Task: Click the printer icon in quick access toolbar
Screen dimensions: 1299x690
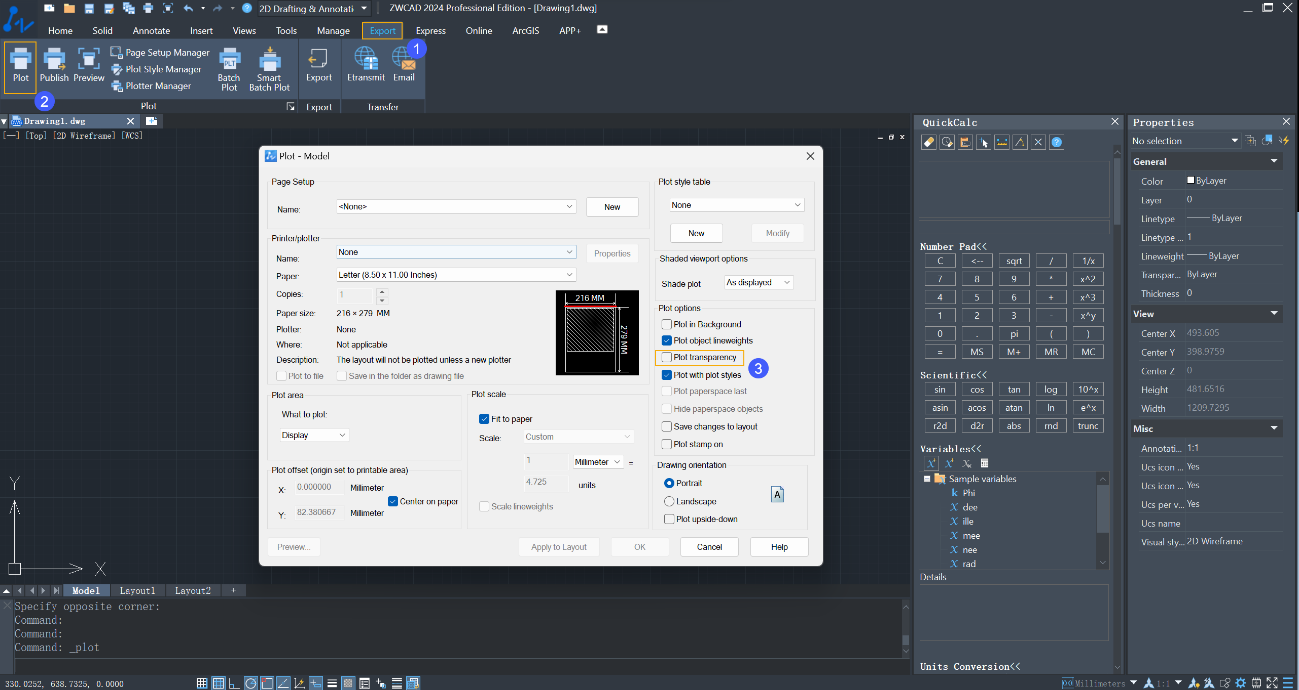Action: (x=148, y=8)
